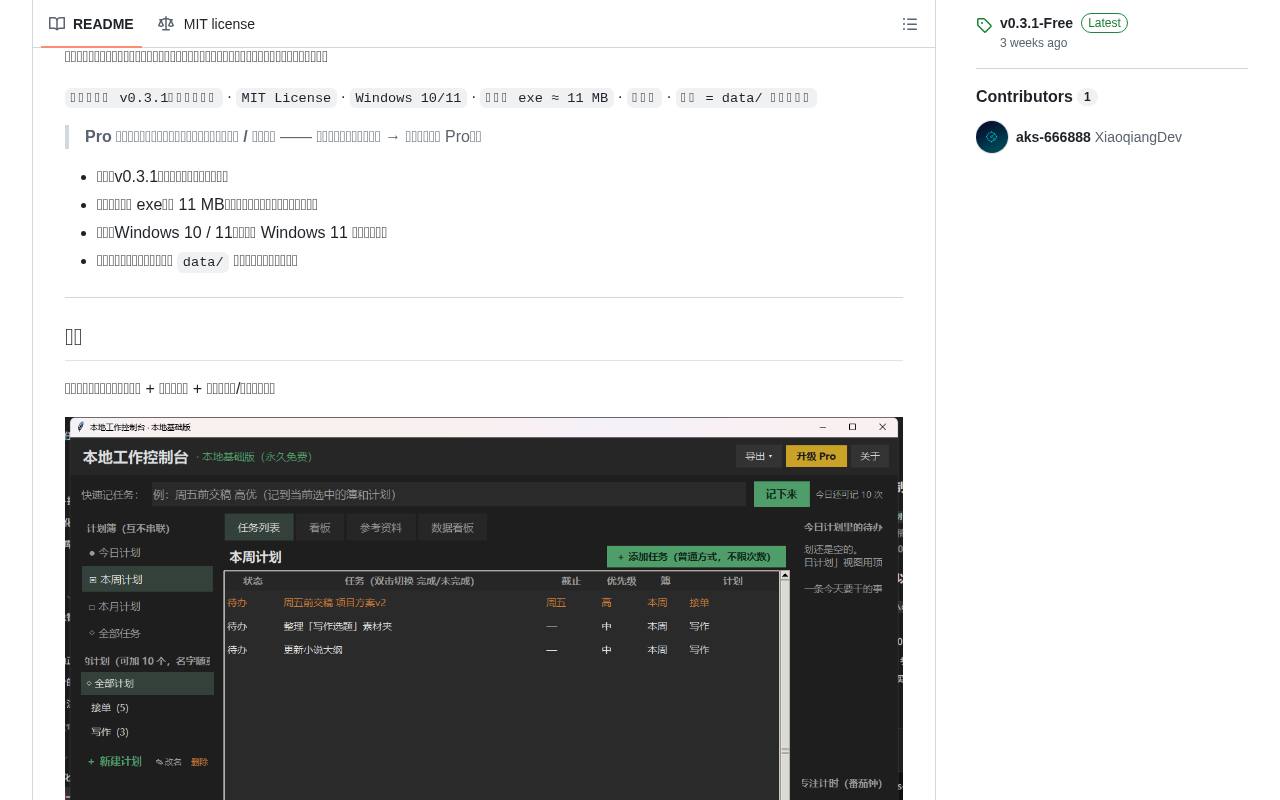This screenshot has height=800, width=1280.
Task: Open the README outline icon
Action: point(910,24)
